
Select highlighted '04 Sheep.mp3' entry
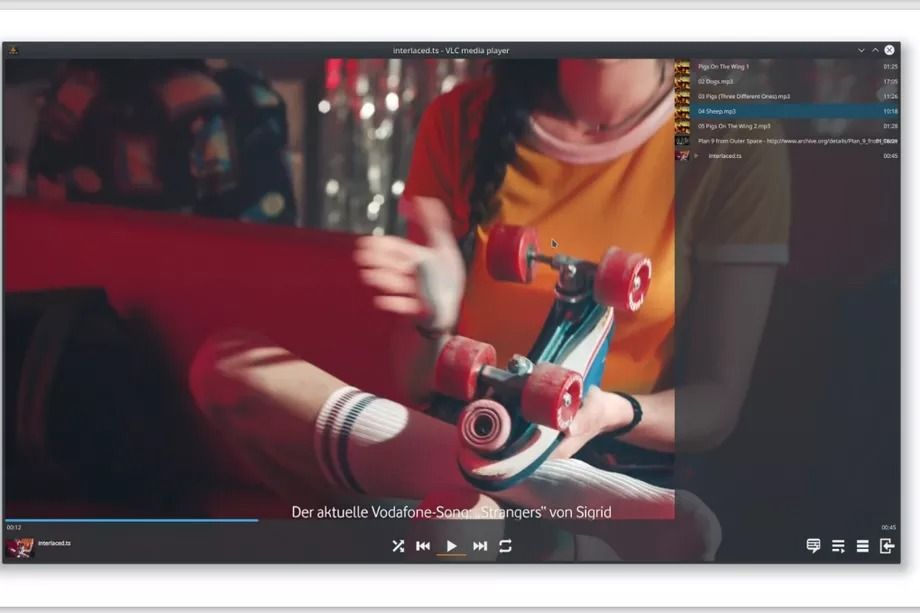(x=717, y=111)
